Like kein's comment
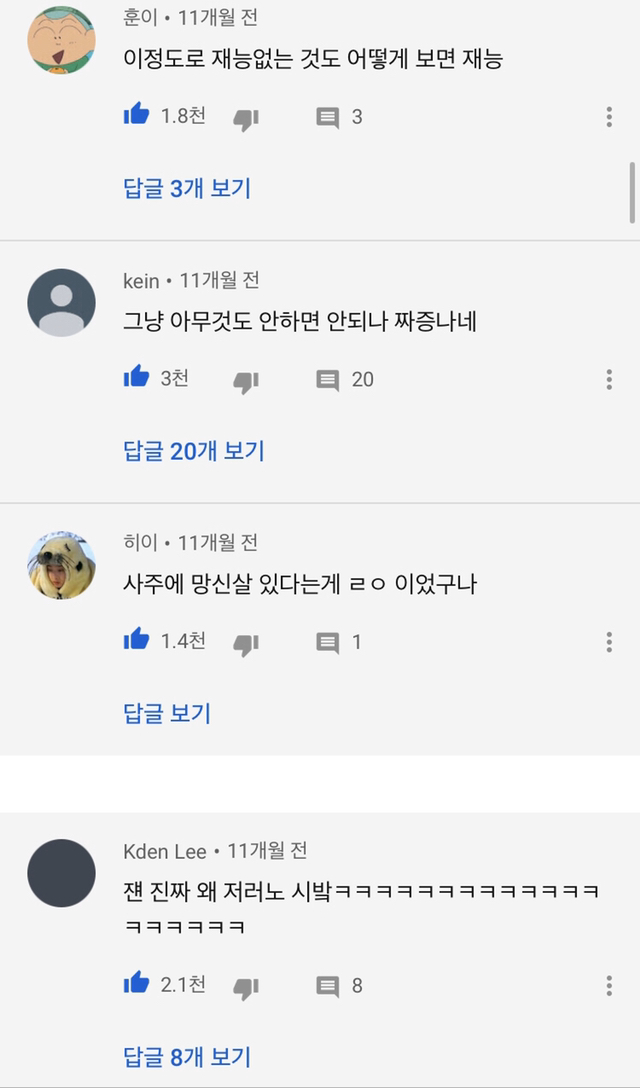Screen dimensions: 640x1088 point(136,378)
